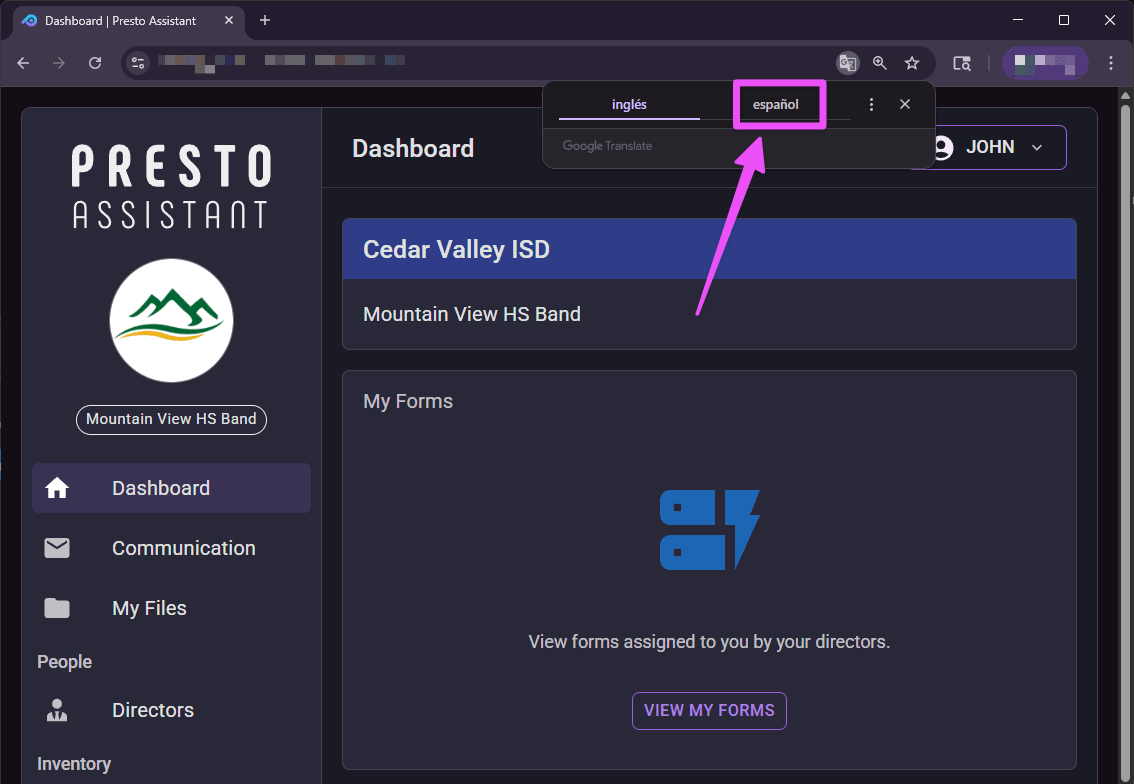Click the My Forms heading

click(408, 401)
